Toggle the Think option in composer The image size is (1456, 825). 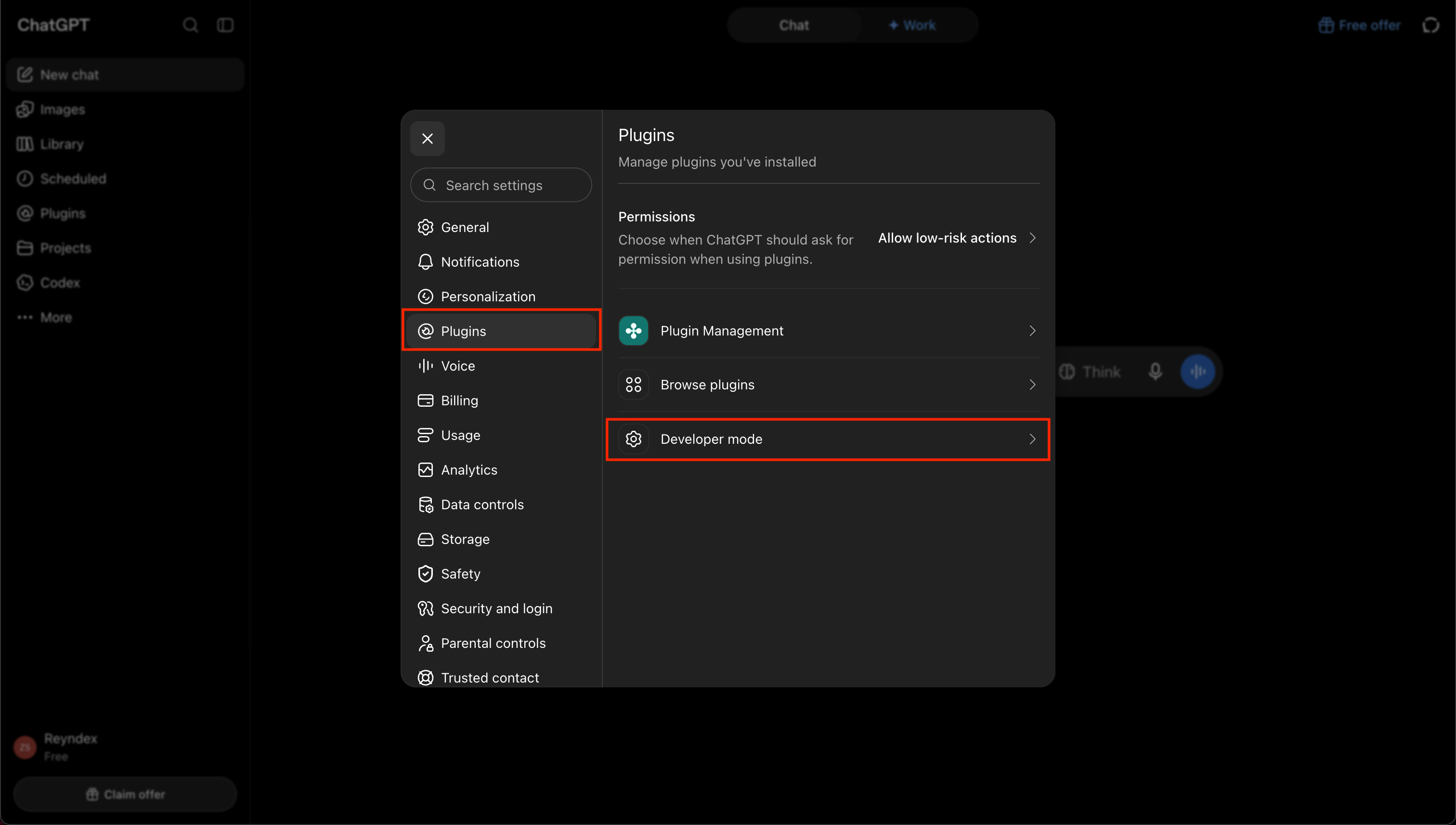(1090, 372)
